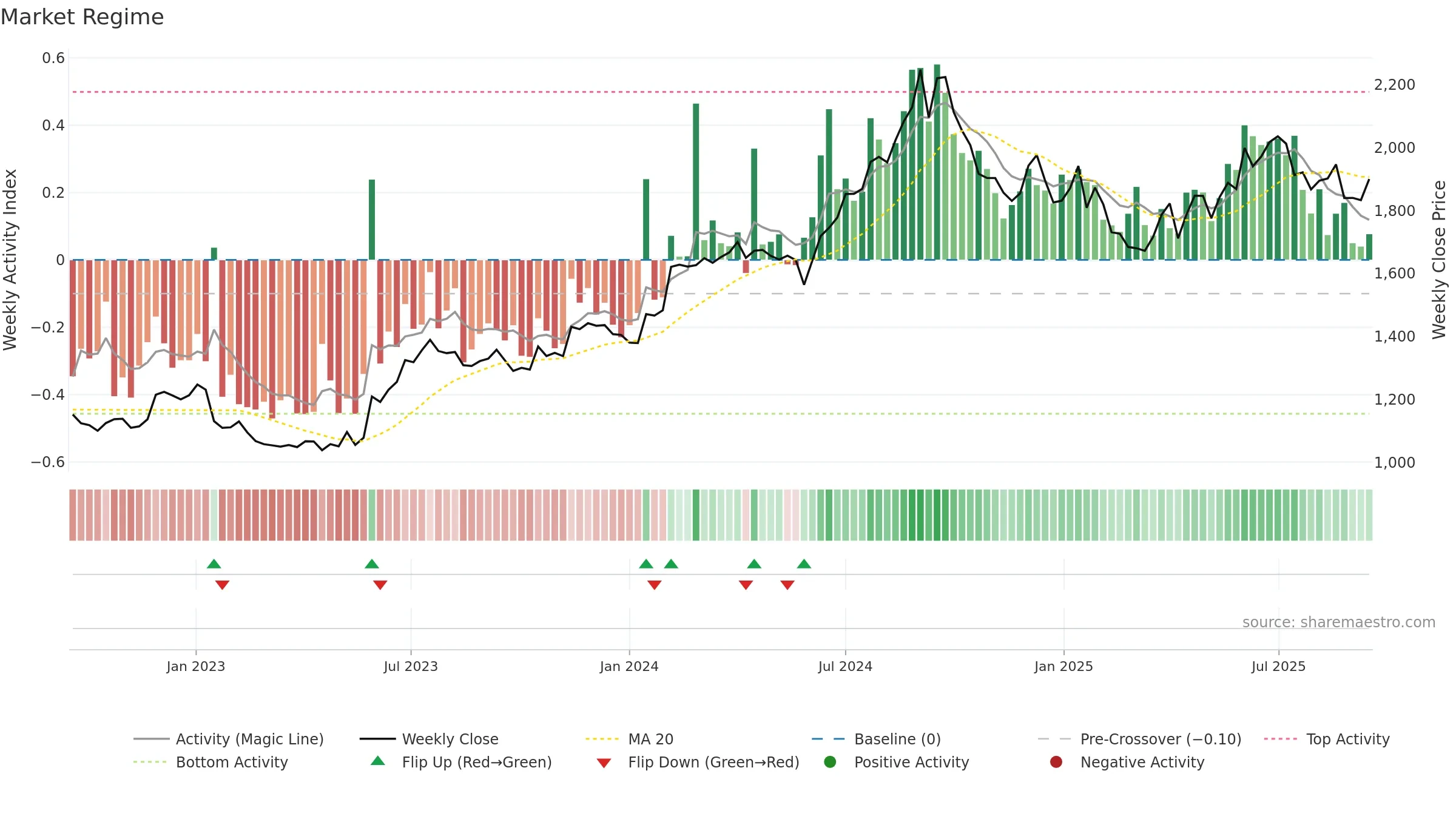Toggle the Bottom Activity legend entry
Viewport: 1456px width, 819px height.
coord(211,762)
